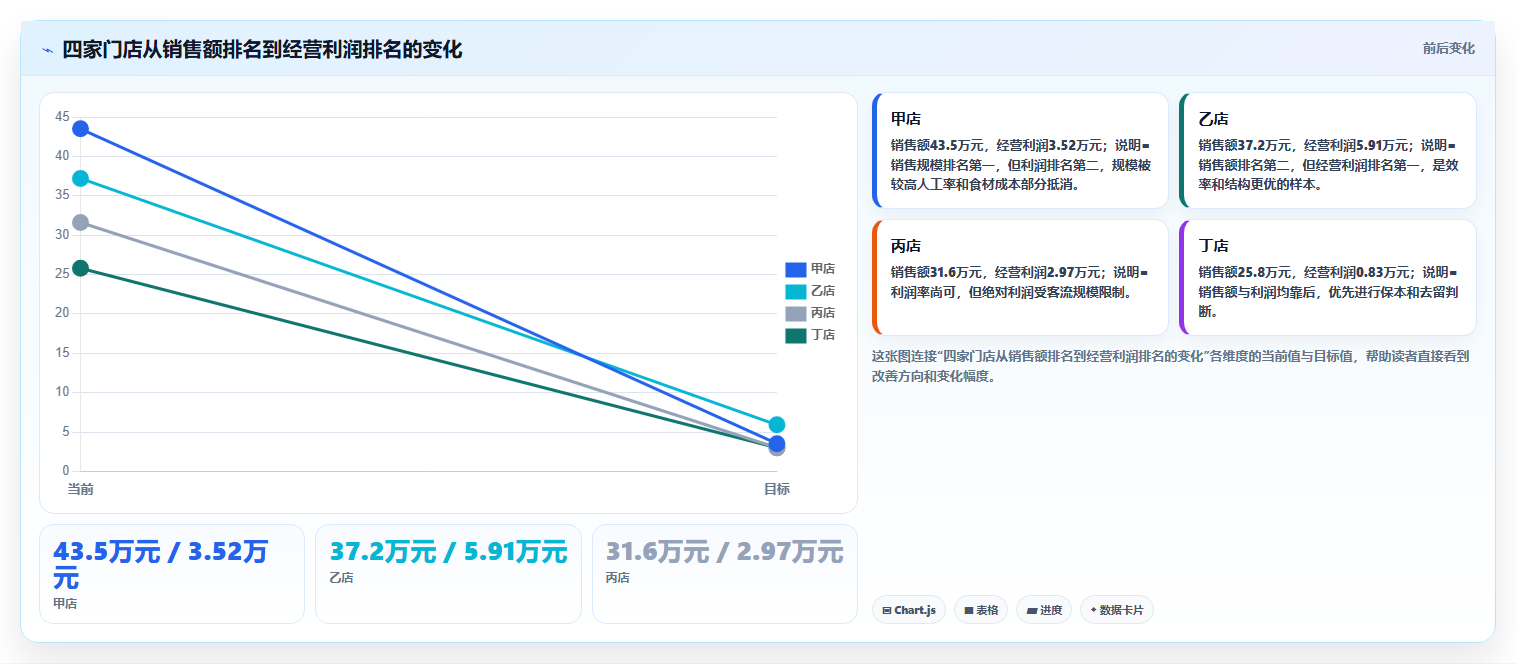Open the Chart.js chip
This screenshot has width=1516, height=664.
click(x=909, y=610)
